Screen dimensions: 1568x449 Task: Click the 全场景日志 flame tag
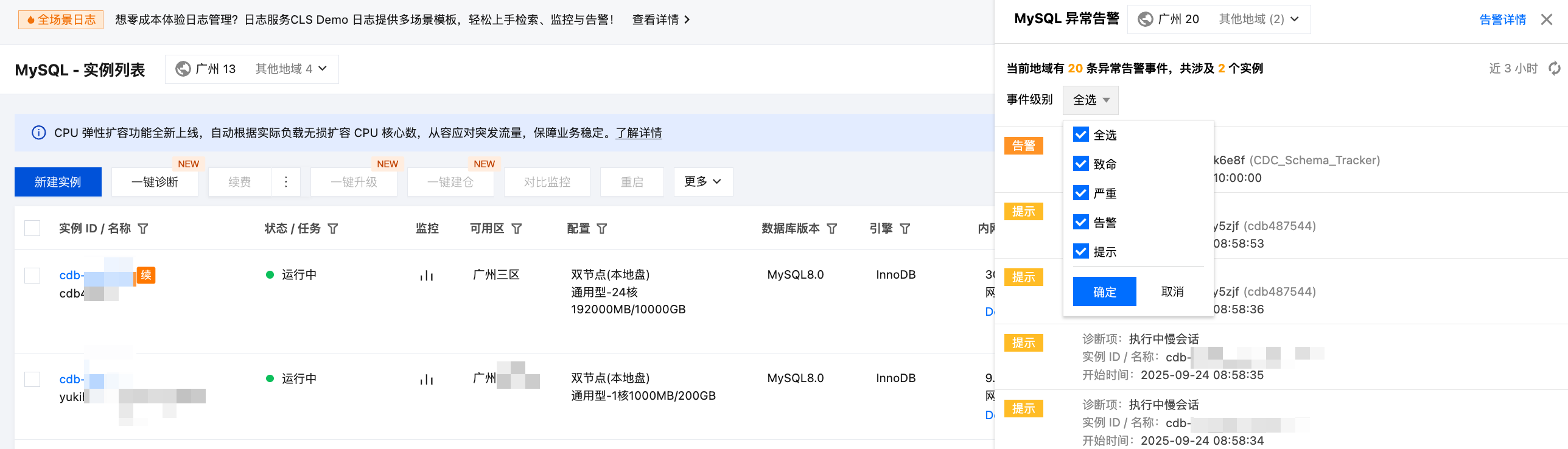pyautogui.click(x=61, y=19)
